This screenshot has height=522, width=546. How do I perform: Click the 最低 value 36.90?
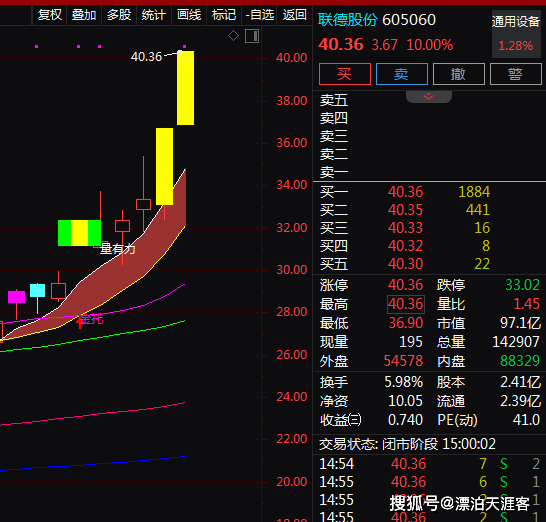coord(406,323)
